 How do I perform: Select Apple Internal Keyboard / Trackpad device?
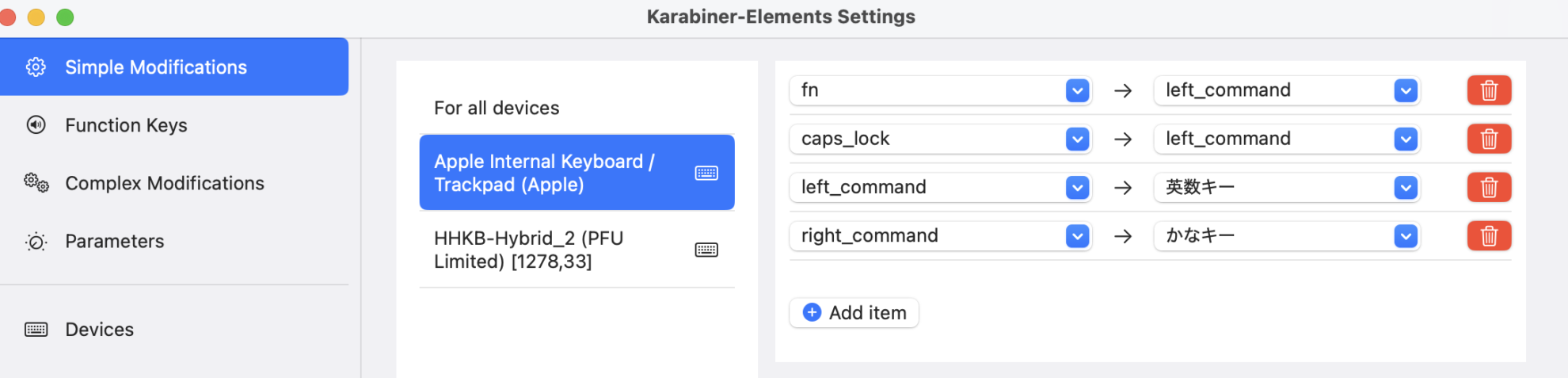point(577,173)
